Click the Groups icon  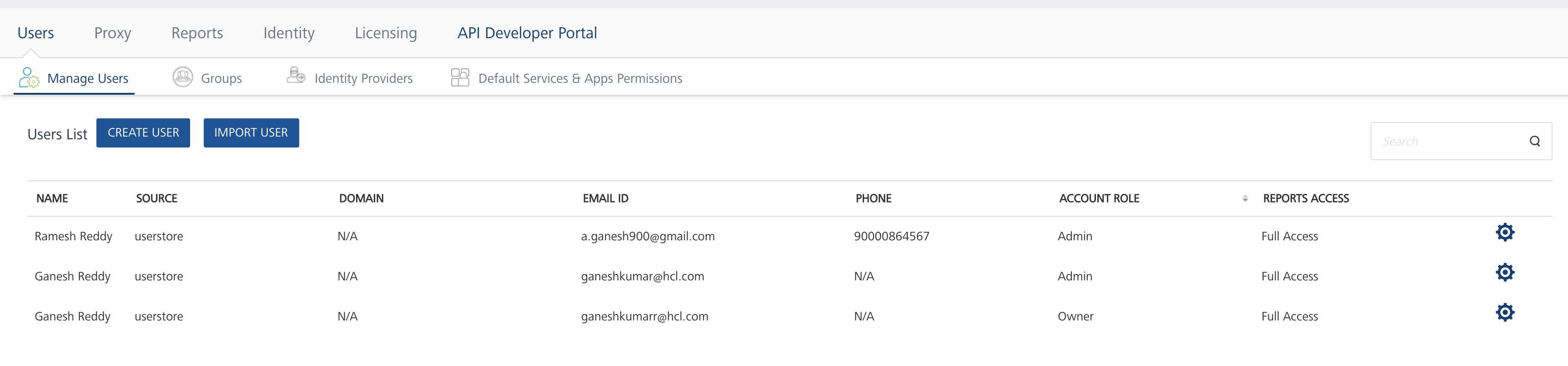tap(183, 77)
